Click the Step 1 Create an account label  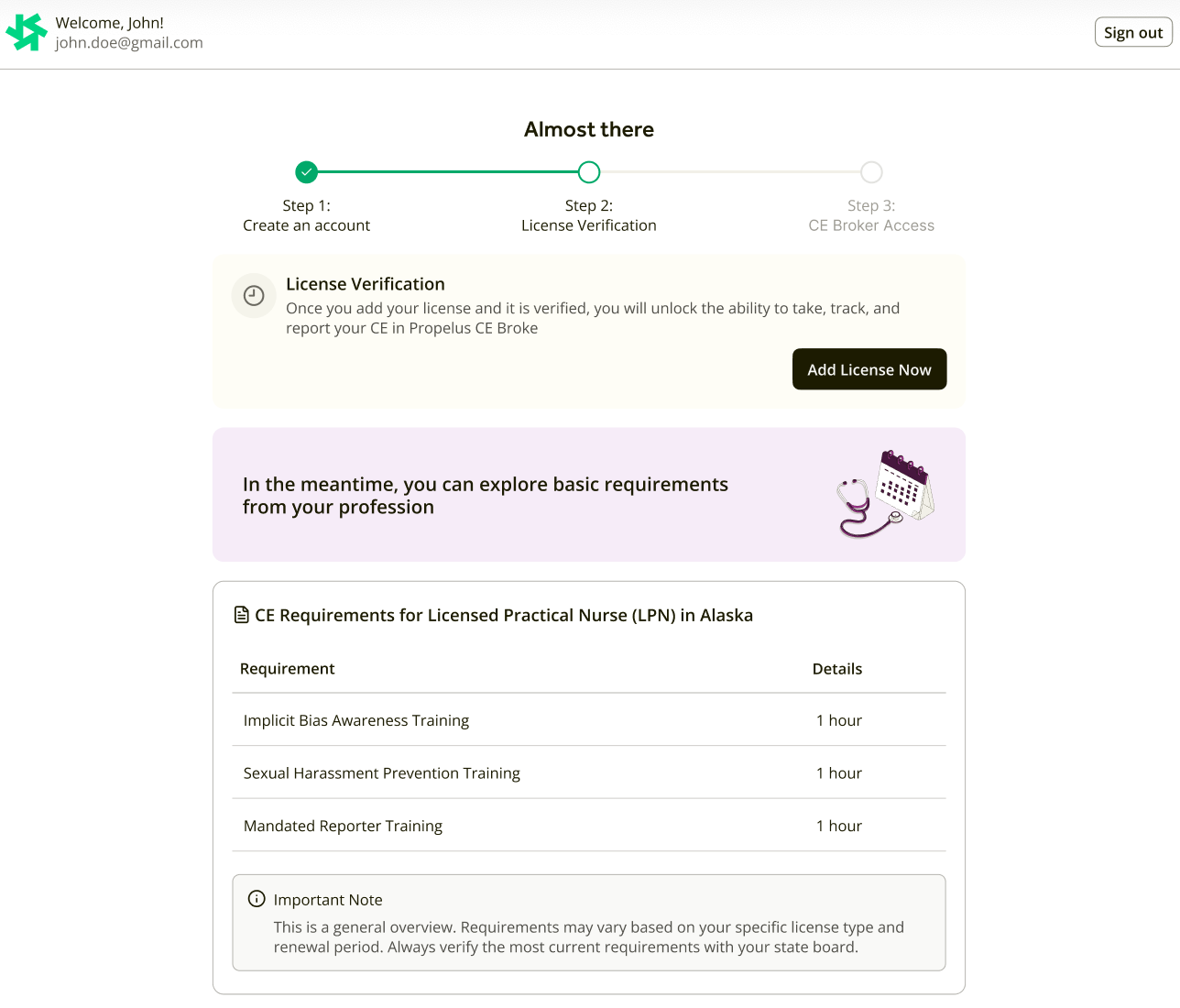(307, 216)
